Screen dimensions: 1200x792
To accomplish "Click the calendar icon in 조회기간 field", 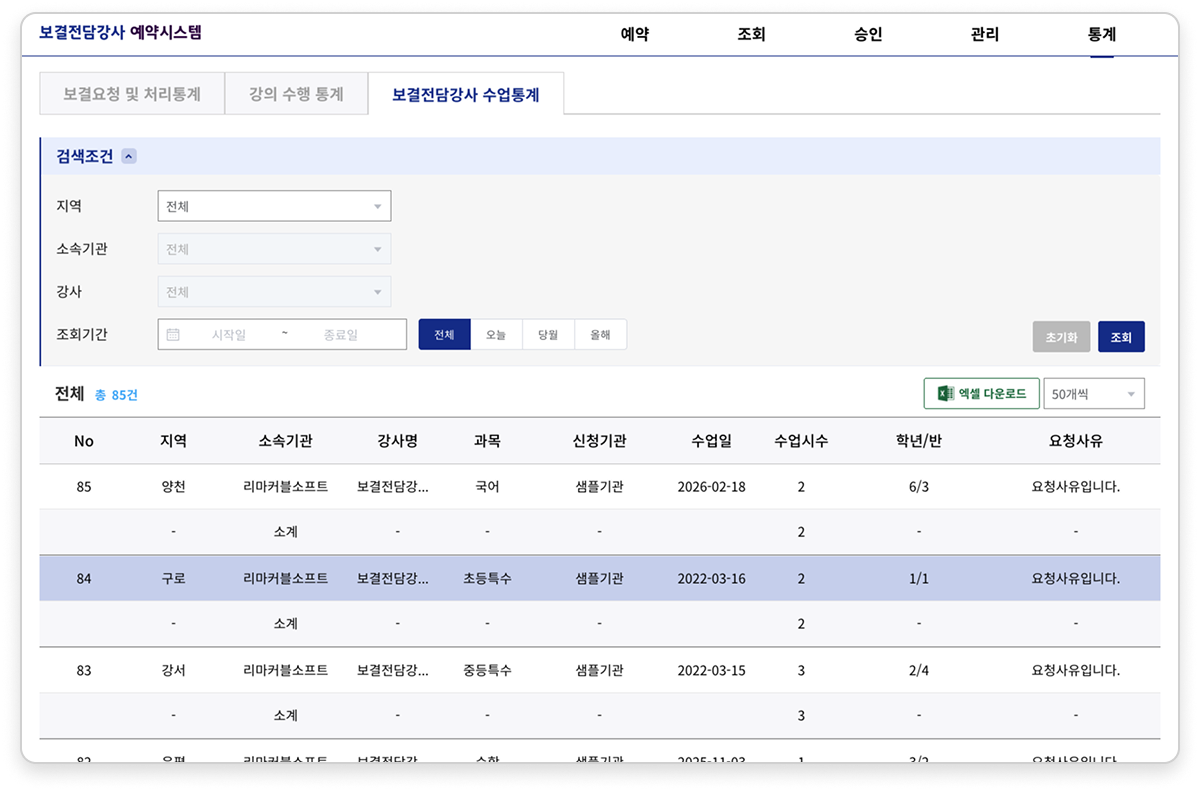I will click(x=173, y=335).
